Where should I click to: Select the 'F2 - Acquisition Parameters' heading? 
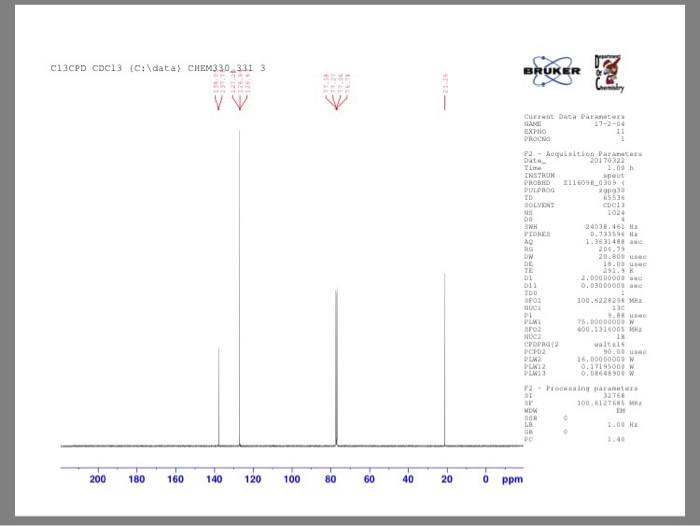click(583, 154)
